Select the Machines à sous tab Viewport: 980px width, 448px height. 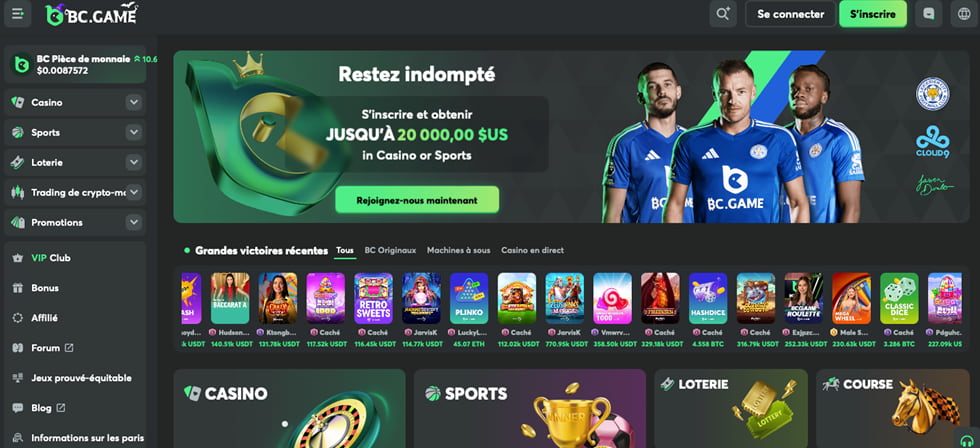pyautogui.click(x=458, y=250)
